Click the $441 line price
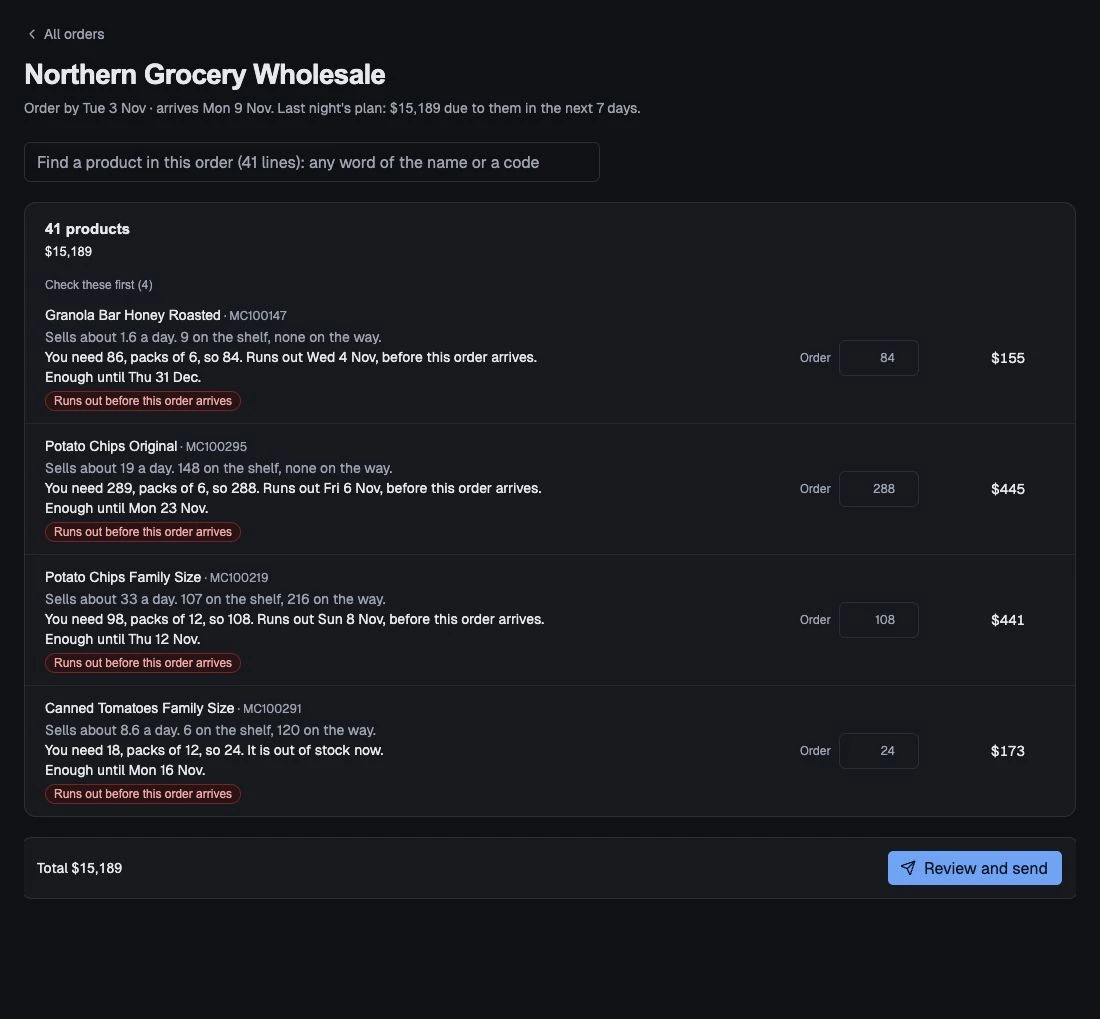The height and width of the screenshot is (1019, 1100). (x=1007, y=620)
